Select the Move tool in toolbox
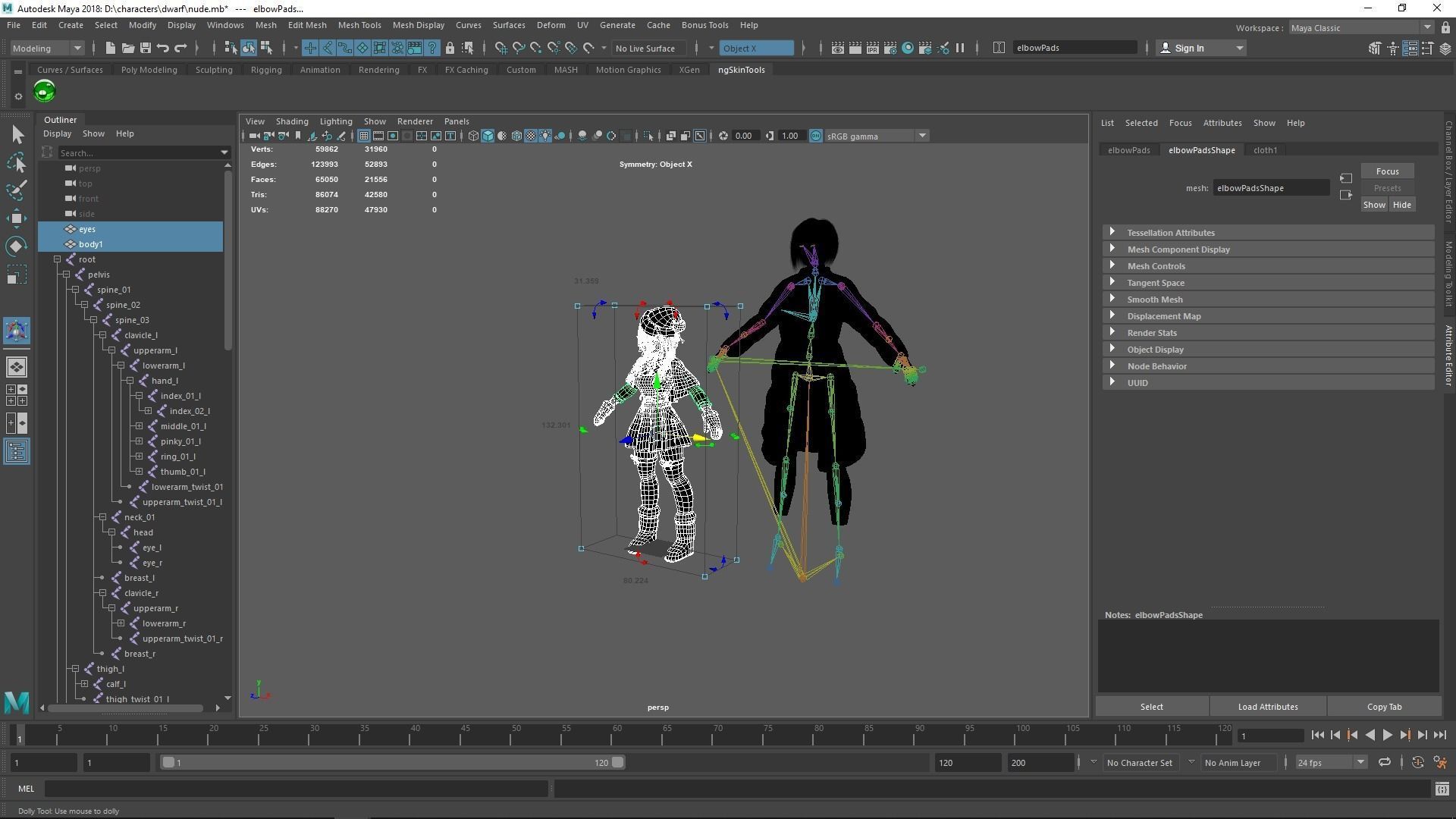This screenshot has width=1456, height=819. 17,218
